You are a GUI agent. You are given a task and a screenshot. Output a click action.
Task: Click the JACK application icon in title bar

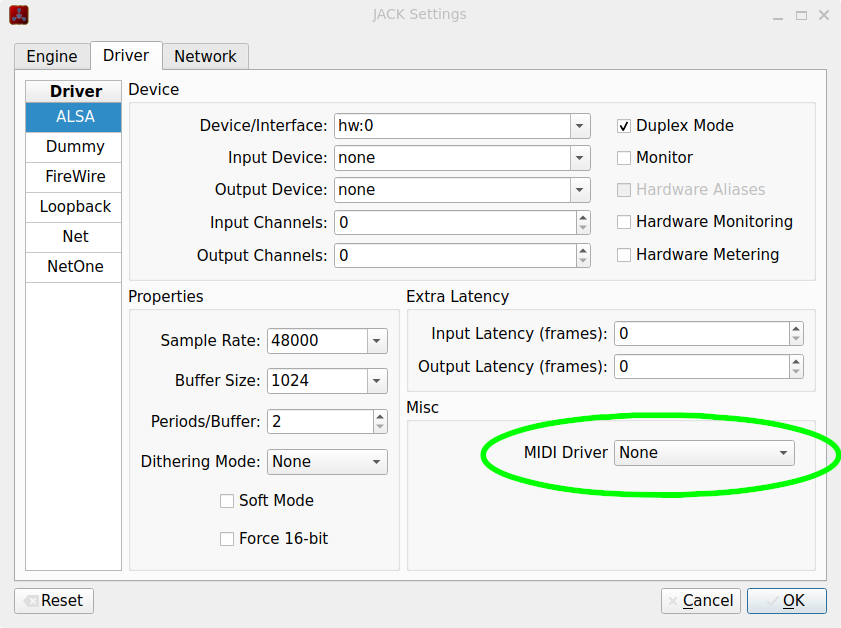(18, 15)
